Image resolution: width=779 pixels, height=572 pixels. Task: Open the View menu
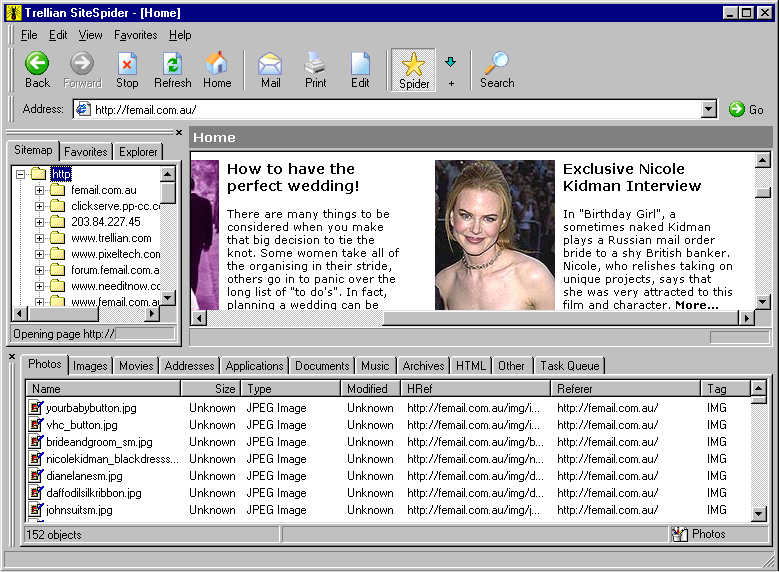tap(90, 35)
